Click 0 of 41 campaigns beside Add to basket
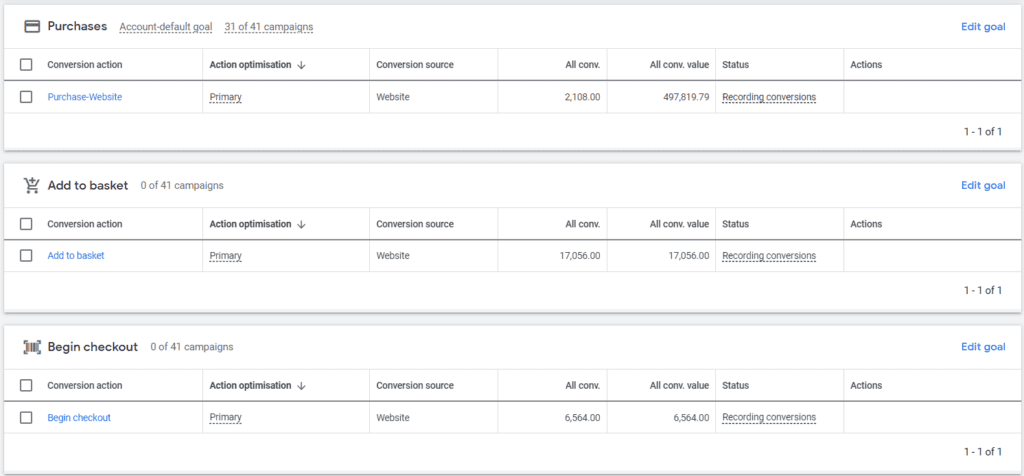Screen dimensions: 1024x476 [182, 185]
